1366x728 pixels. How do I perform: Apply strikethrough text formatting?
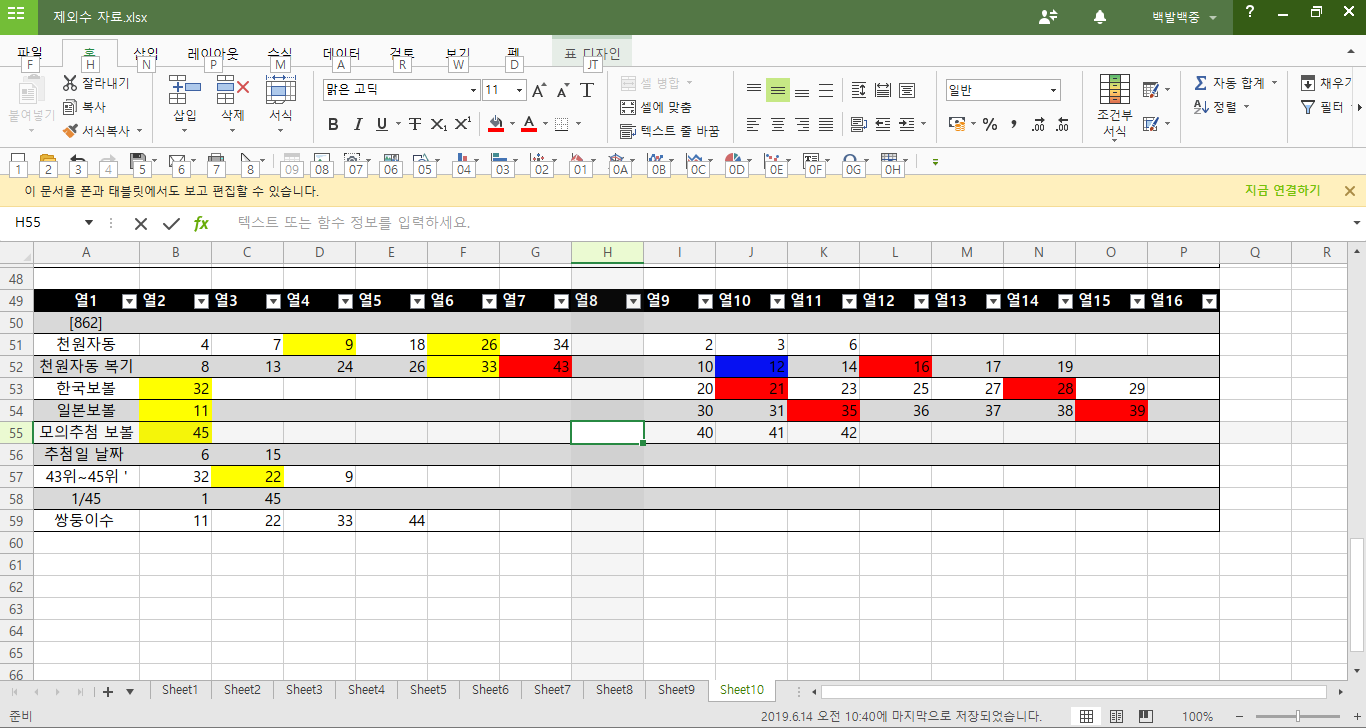(414, 125)
